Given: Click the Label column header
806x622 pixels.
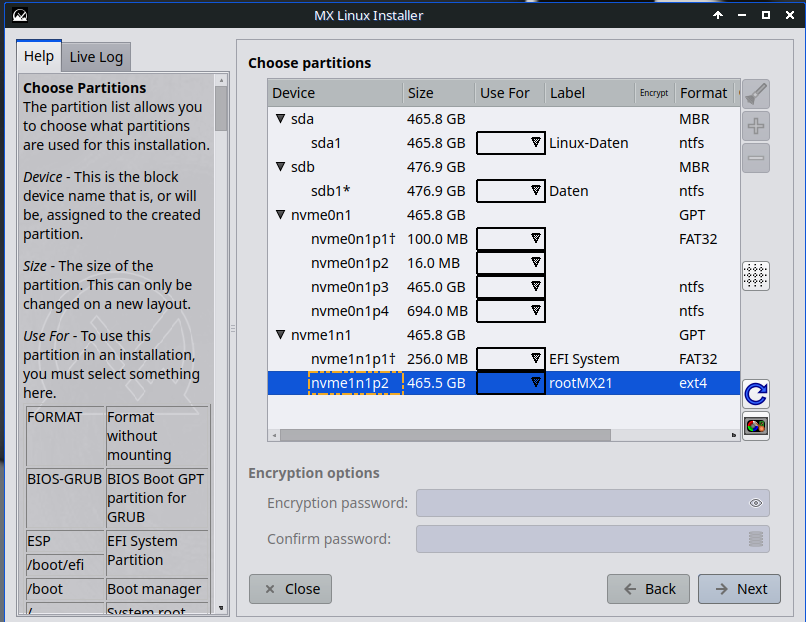Looking at the screenshot, I should pos(590,93).
